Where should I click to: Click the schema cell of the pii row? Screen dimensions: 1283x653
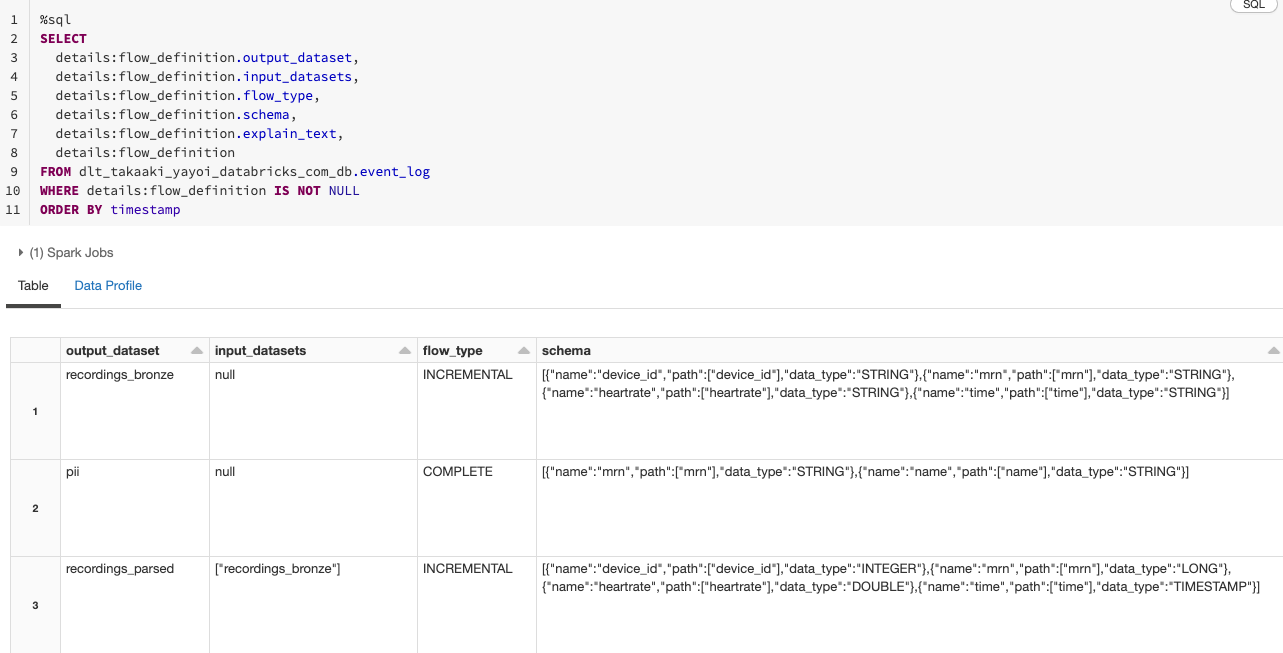[x=865, y=472]
